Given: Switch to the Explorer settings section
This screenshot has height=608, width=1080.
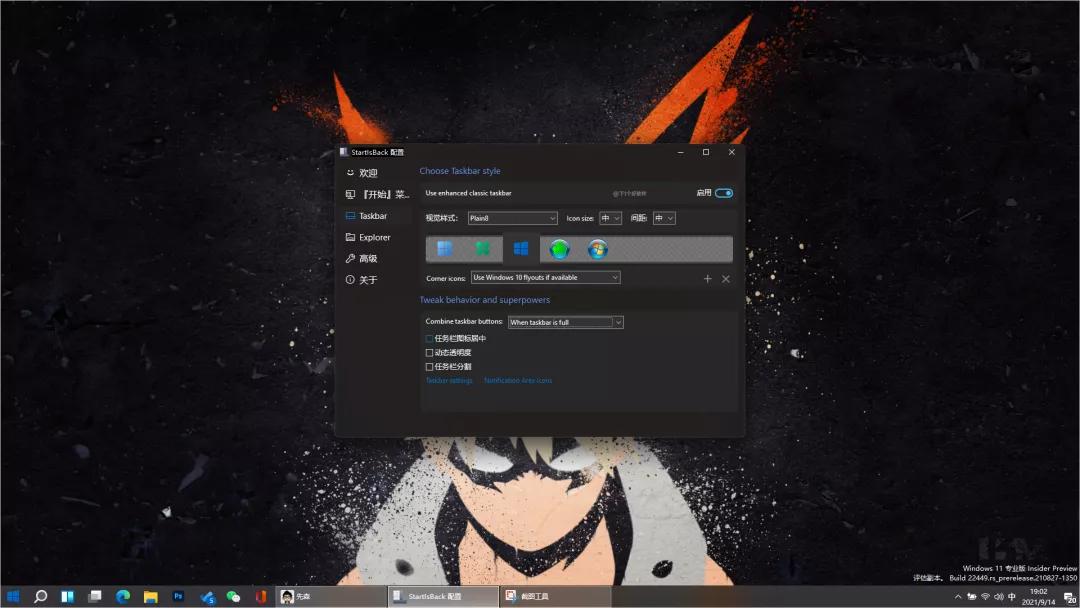Looking at the screenshot, I should tap(373, 237).
